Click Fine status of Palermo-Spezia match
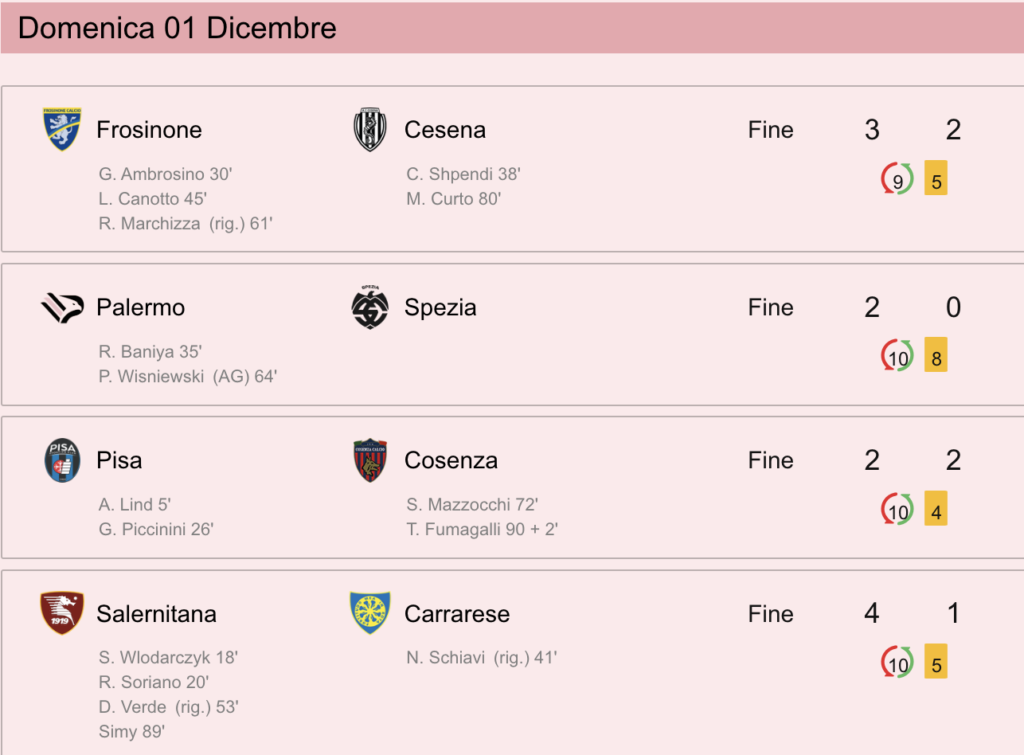 point(771,308)
